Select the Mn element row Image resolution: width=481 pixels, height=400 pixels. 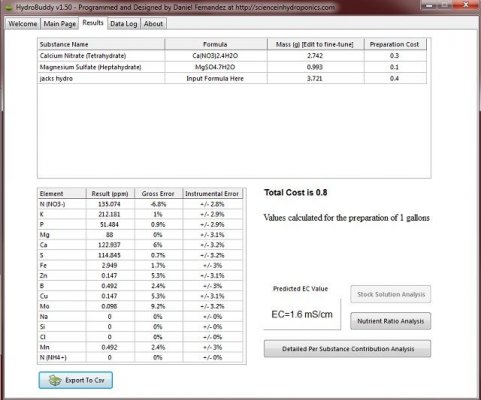(x=140, y=347)
